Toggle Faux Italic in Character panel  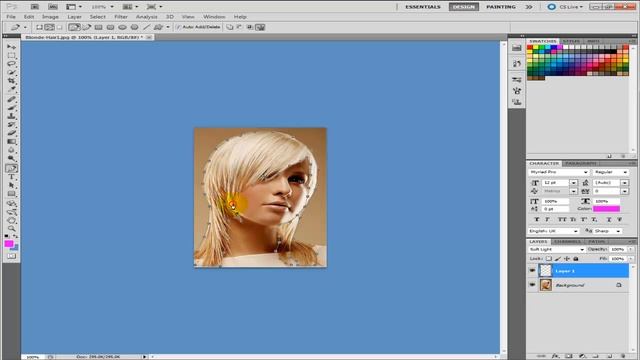[x=548, y=220]
